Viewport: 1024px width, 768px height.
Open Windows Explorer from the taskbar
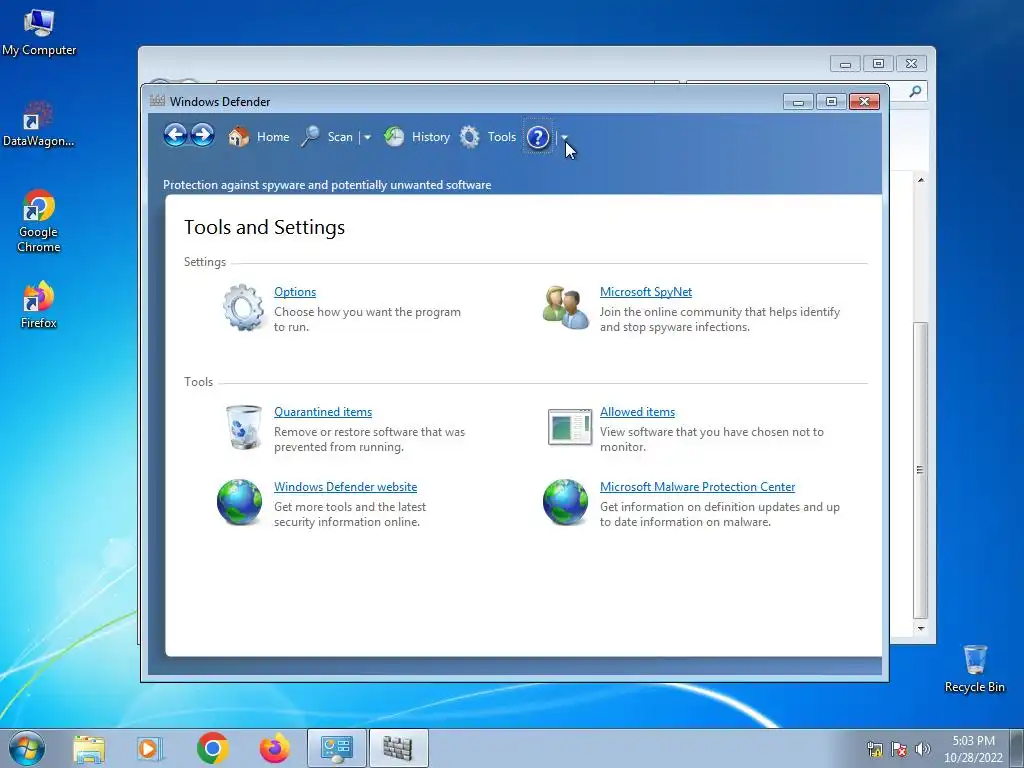[89, 748]
